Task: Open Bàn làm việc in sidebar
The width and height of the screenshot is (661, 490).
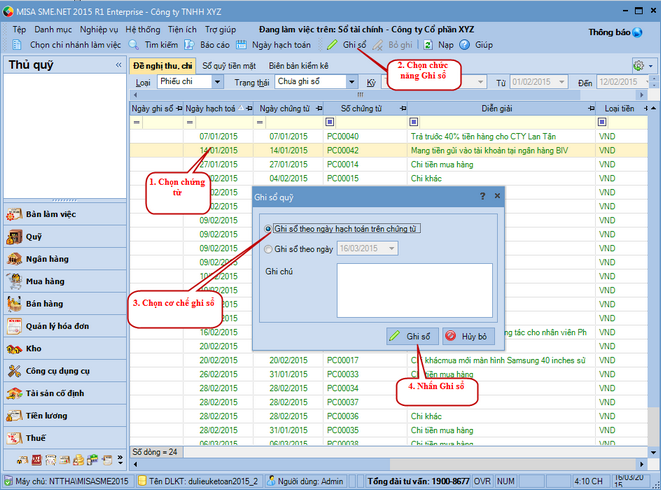Action: [x=65, y=214]
